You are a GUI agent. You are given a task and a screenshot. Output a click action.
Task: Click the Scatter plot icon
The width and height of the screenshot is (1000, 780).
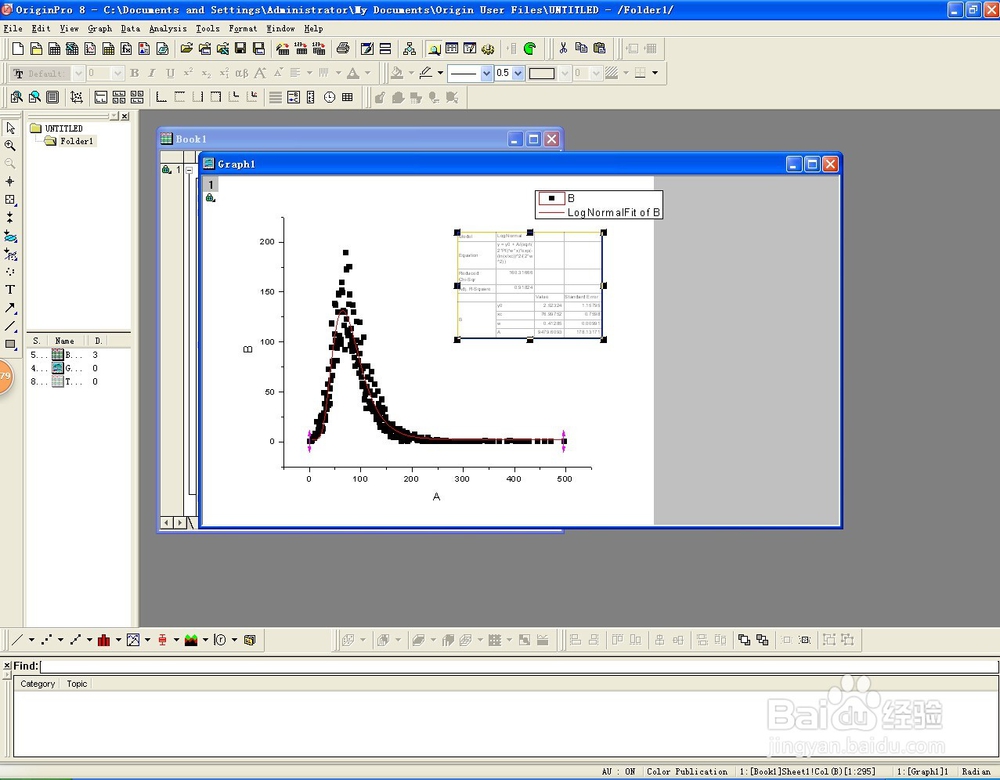pos(47,640)
